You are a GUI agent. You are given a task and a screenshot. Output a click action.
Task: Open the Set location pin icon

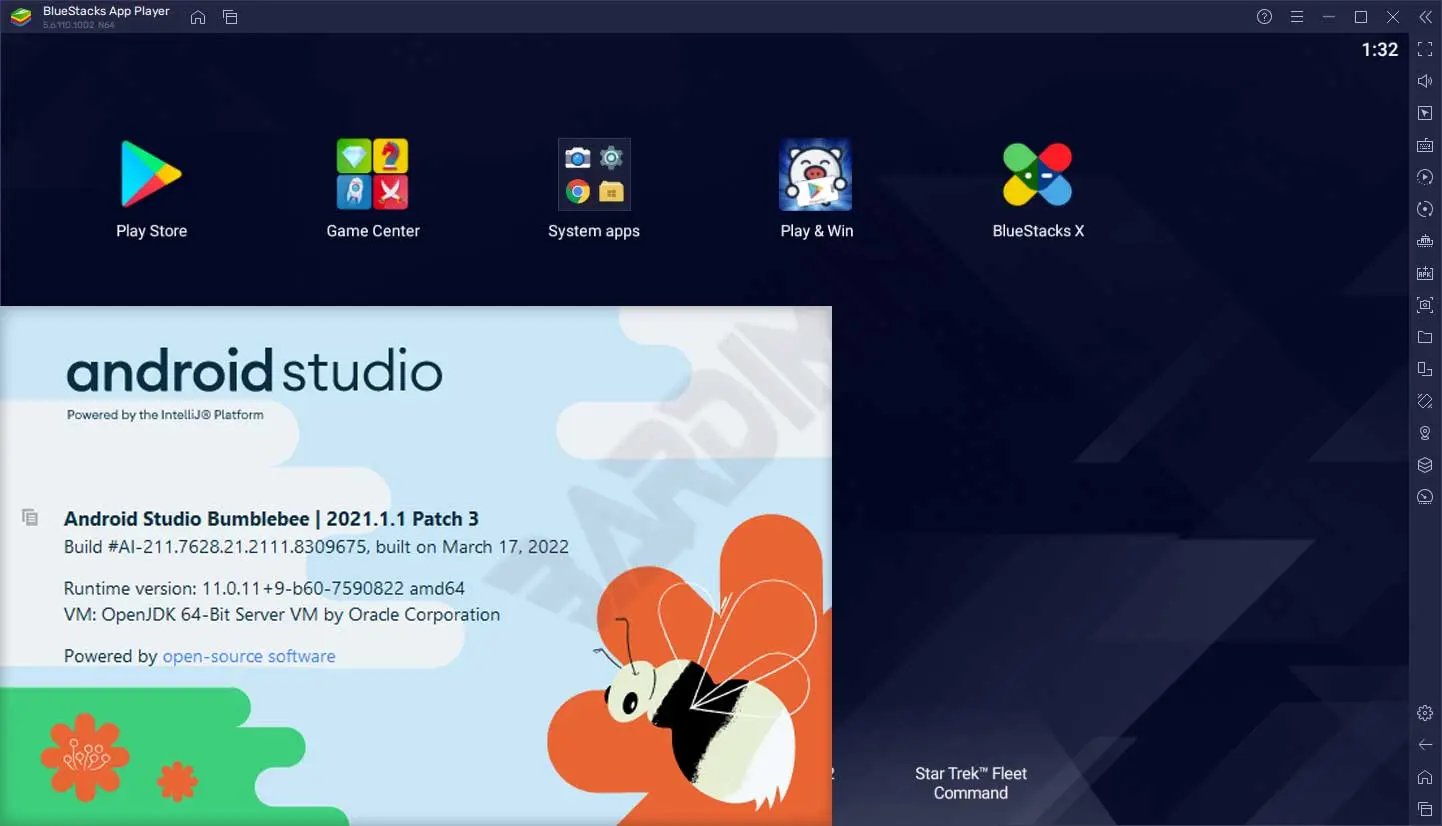(x=1425, y=433)
